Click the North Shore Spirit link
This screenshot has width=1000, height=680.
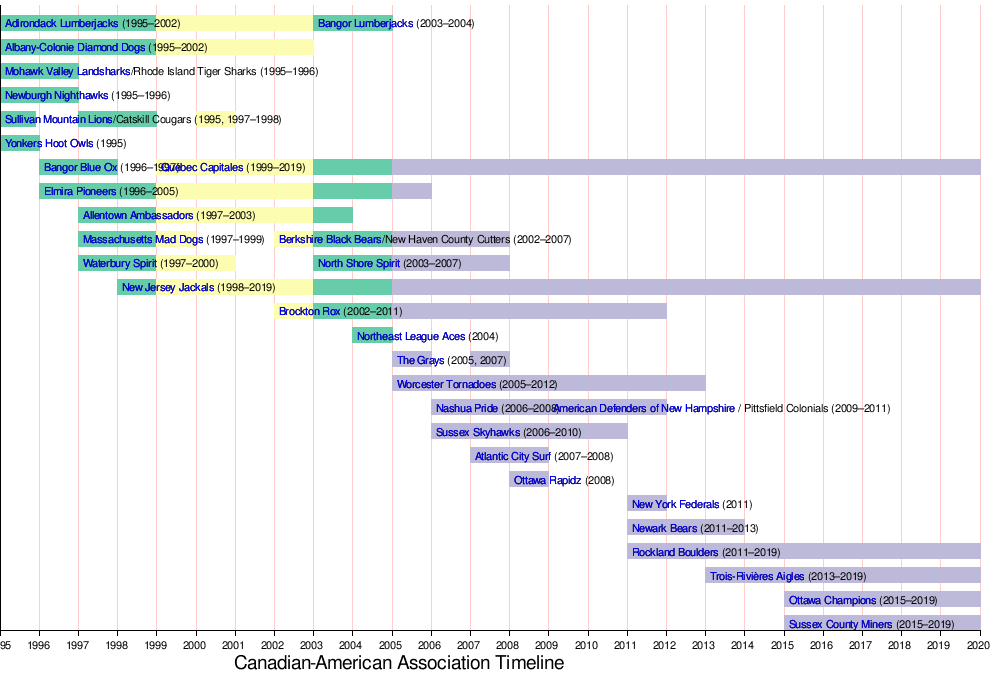(359, 263)
